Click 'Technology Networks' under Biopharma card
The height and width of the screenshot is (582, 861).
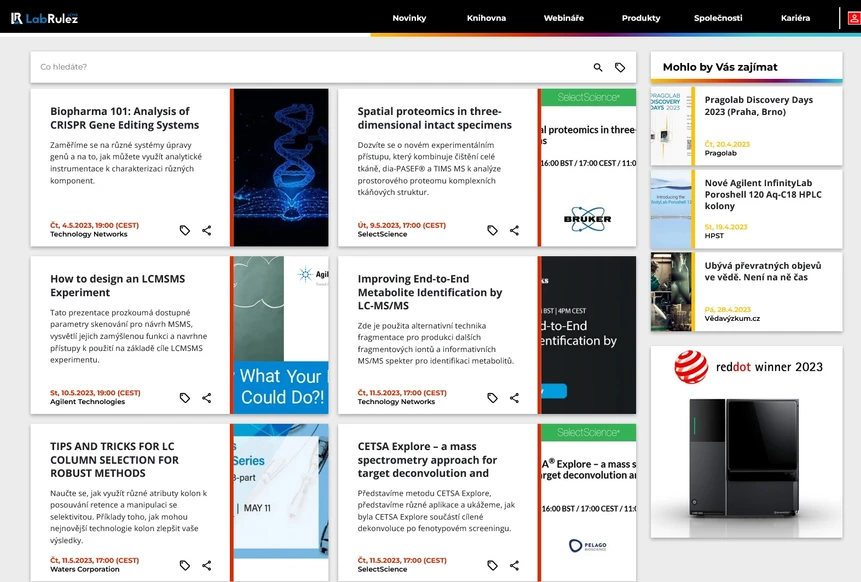click(x=88, y=234)
